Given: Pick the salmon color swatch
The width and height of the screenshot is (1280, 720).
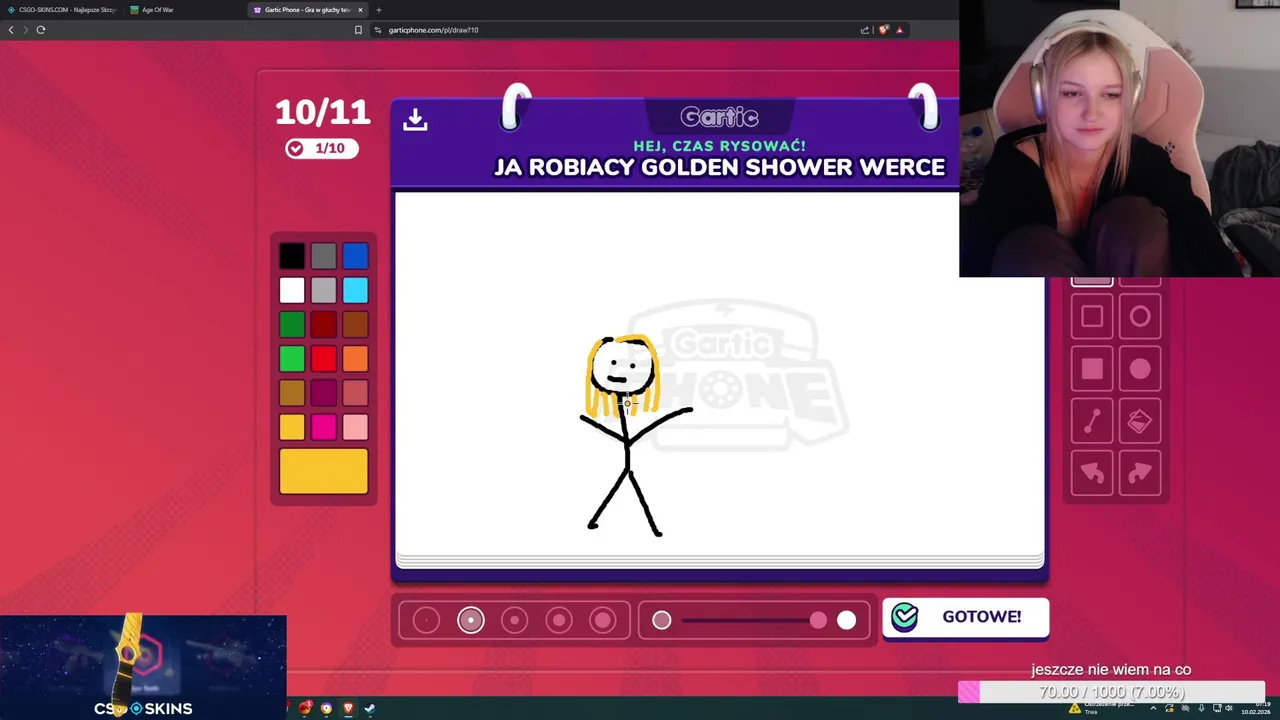Looking at the screenshot, I should click(x=355, y=393).
